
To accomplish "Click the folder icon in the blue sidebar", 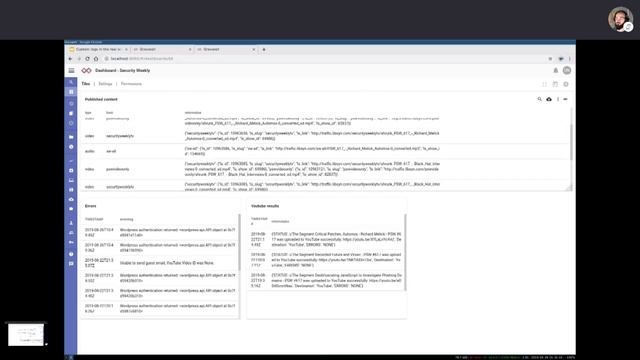I will [71, 137].
